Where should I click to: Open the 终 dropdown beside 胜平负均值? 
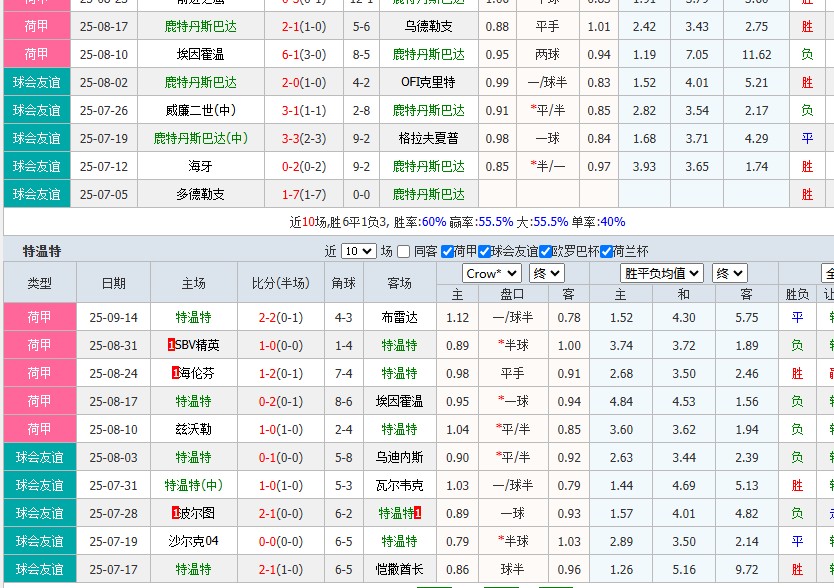click(731, 272)
